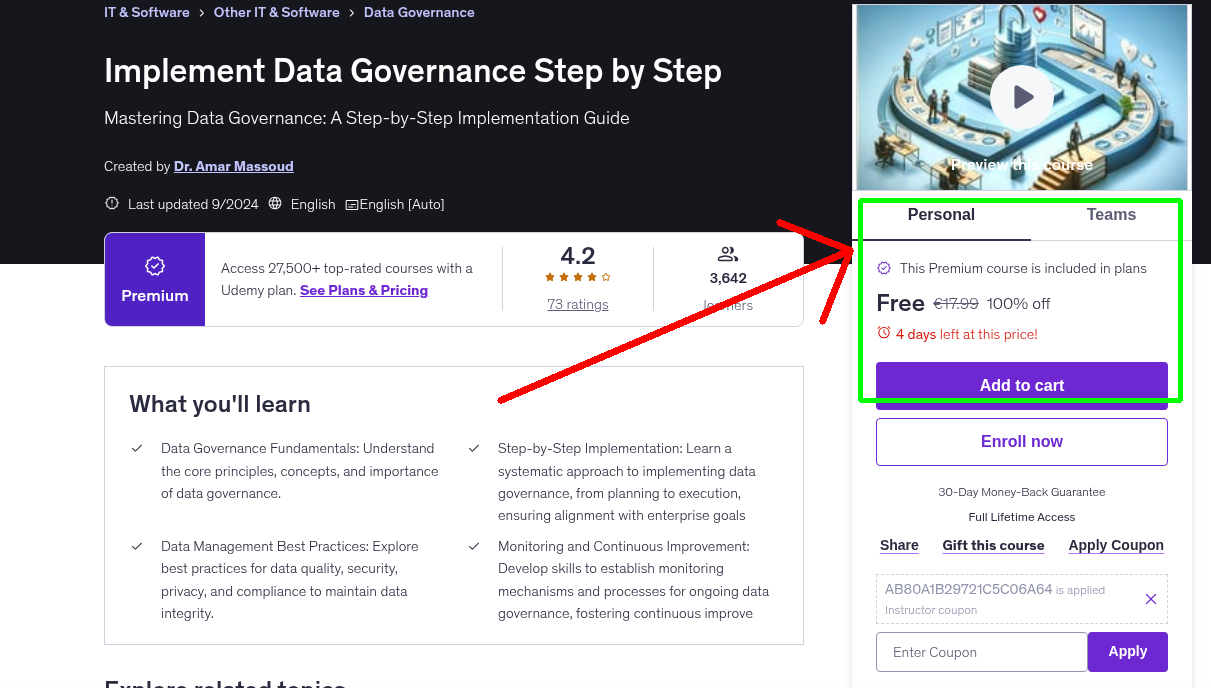The width and height of the screenshot is (1211, 688).
Task: Click Add to cart
Action: (x=1021, y=384)
